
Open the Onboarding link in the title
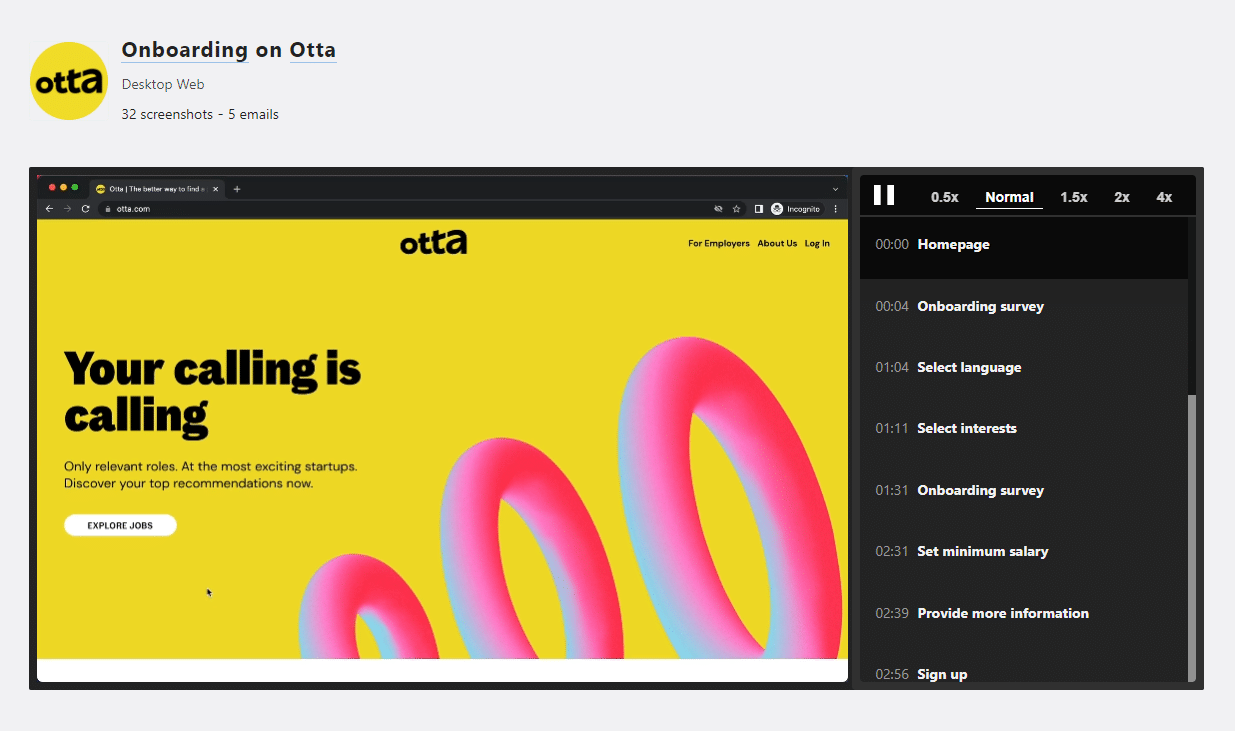pos(185,50)
